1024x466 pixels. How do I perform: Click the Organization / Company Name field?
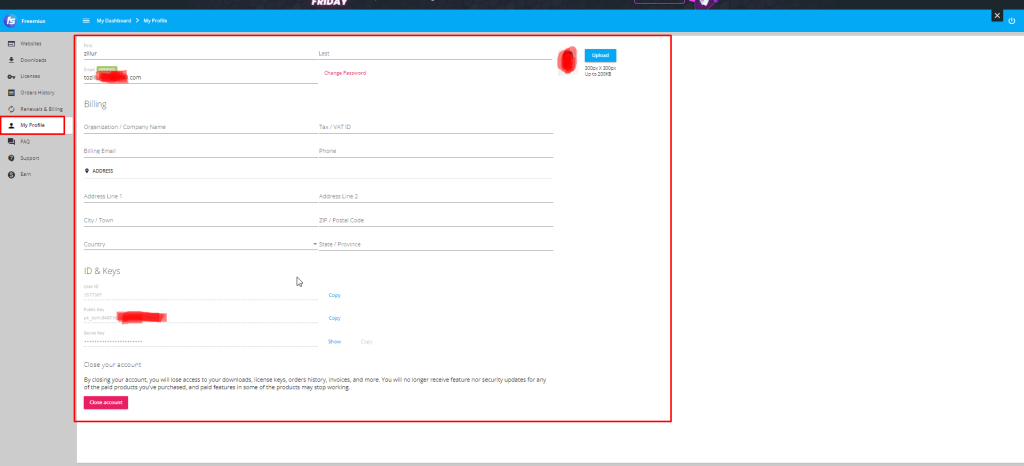click(200, 127)
